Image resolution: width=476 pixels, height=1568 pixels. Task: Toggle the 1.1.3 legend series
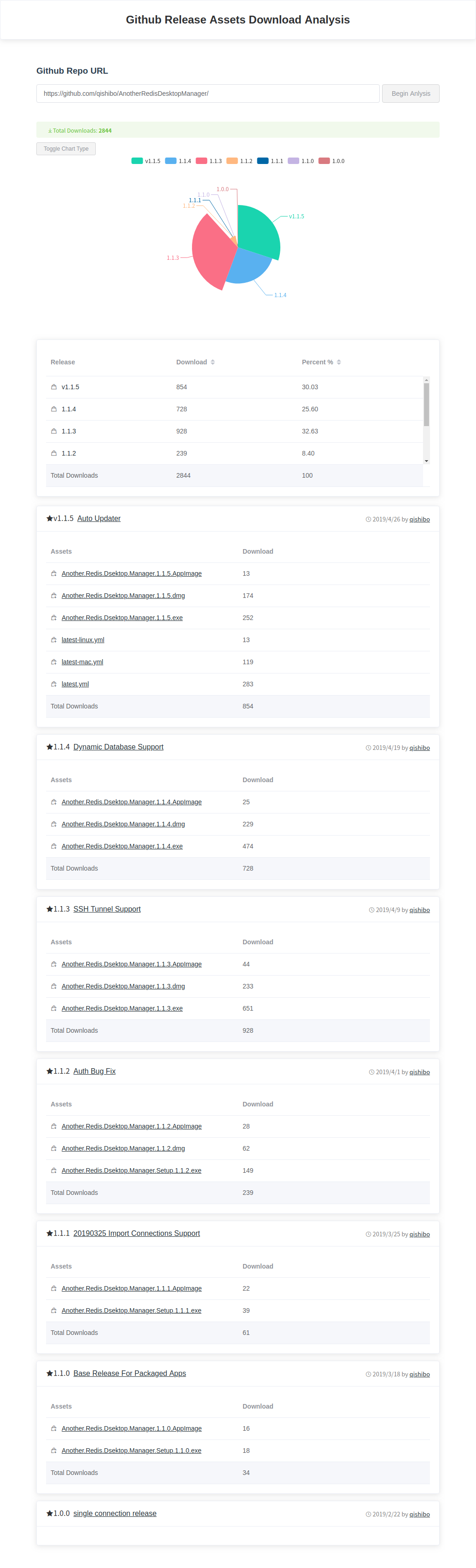[209, 161]
